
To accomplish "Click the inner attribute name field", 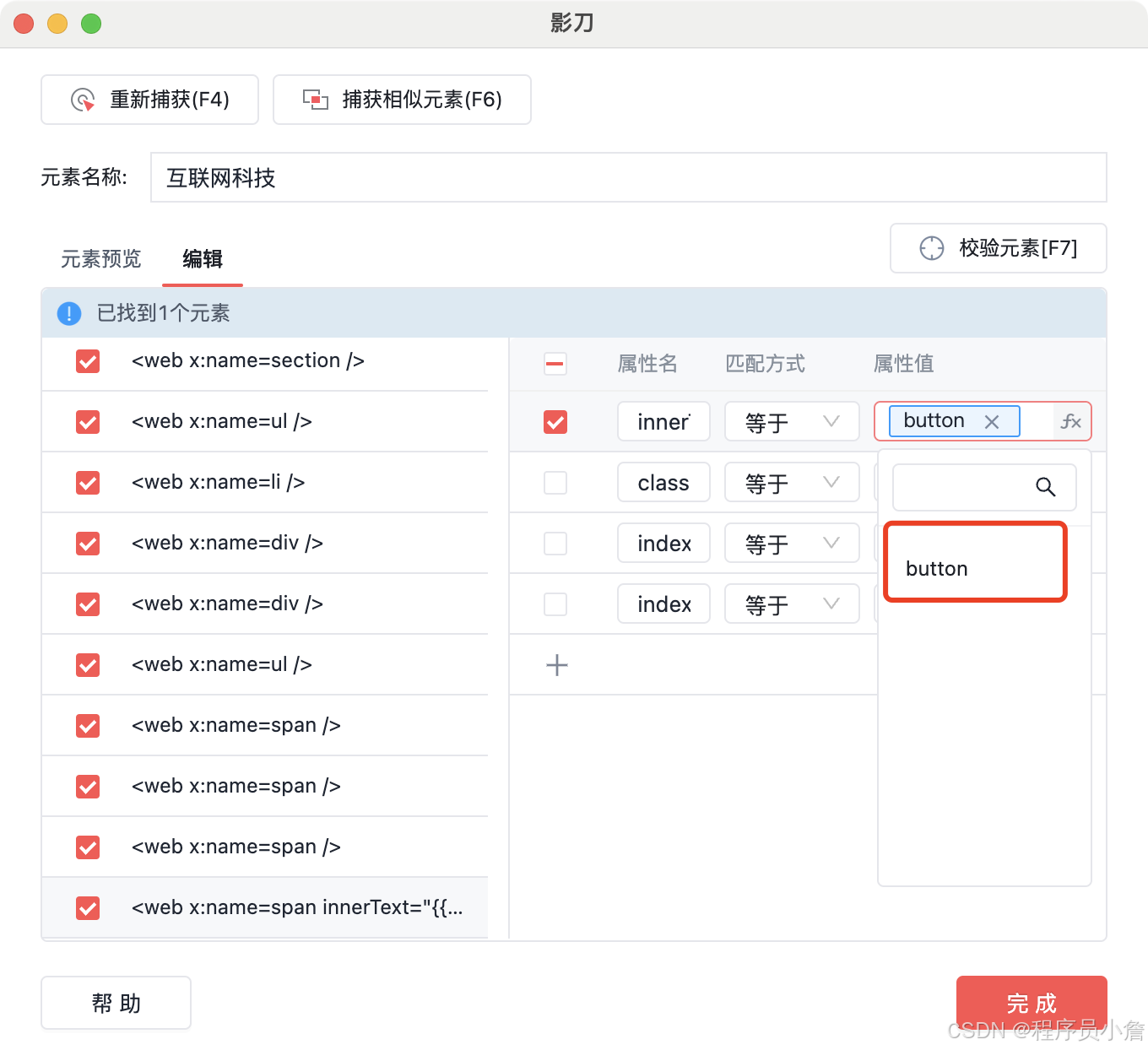I will point(663,421).
